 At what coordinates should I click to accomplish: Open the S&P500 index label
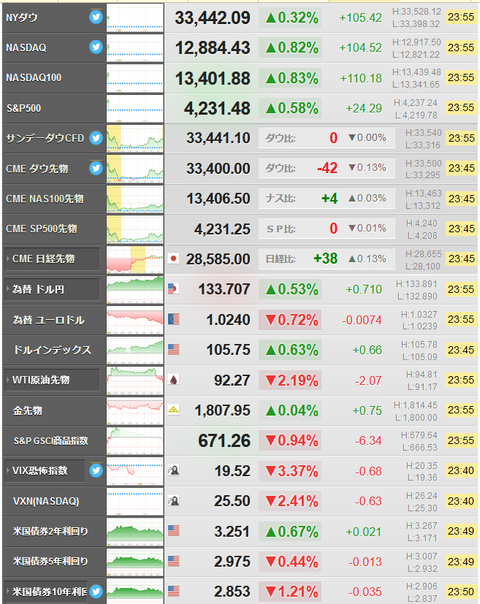coord(23,108)
